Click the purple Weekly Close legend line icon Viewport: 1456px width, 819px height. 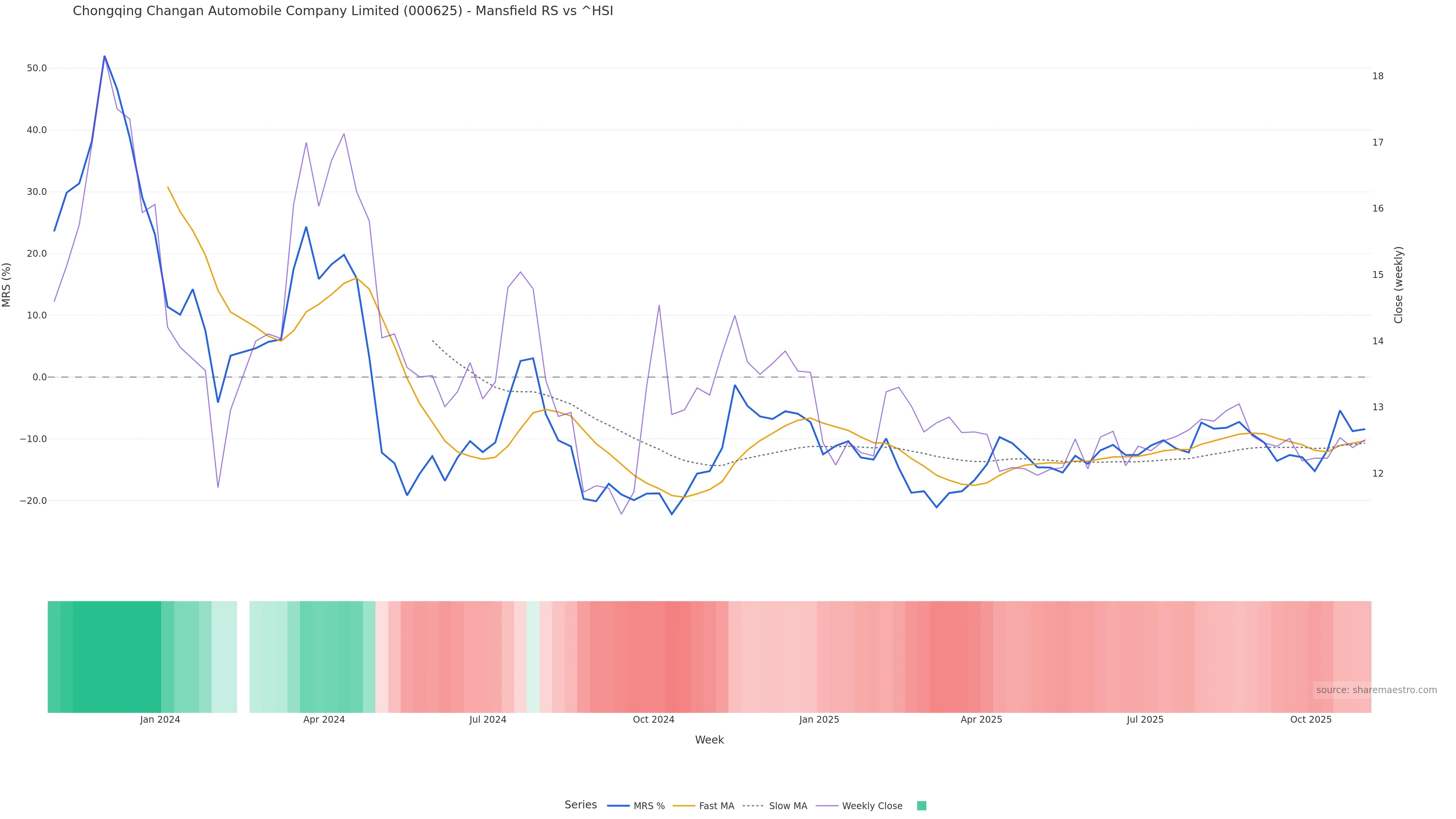coord(827,806)
